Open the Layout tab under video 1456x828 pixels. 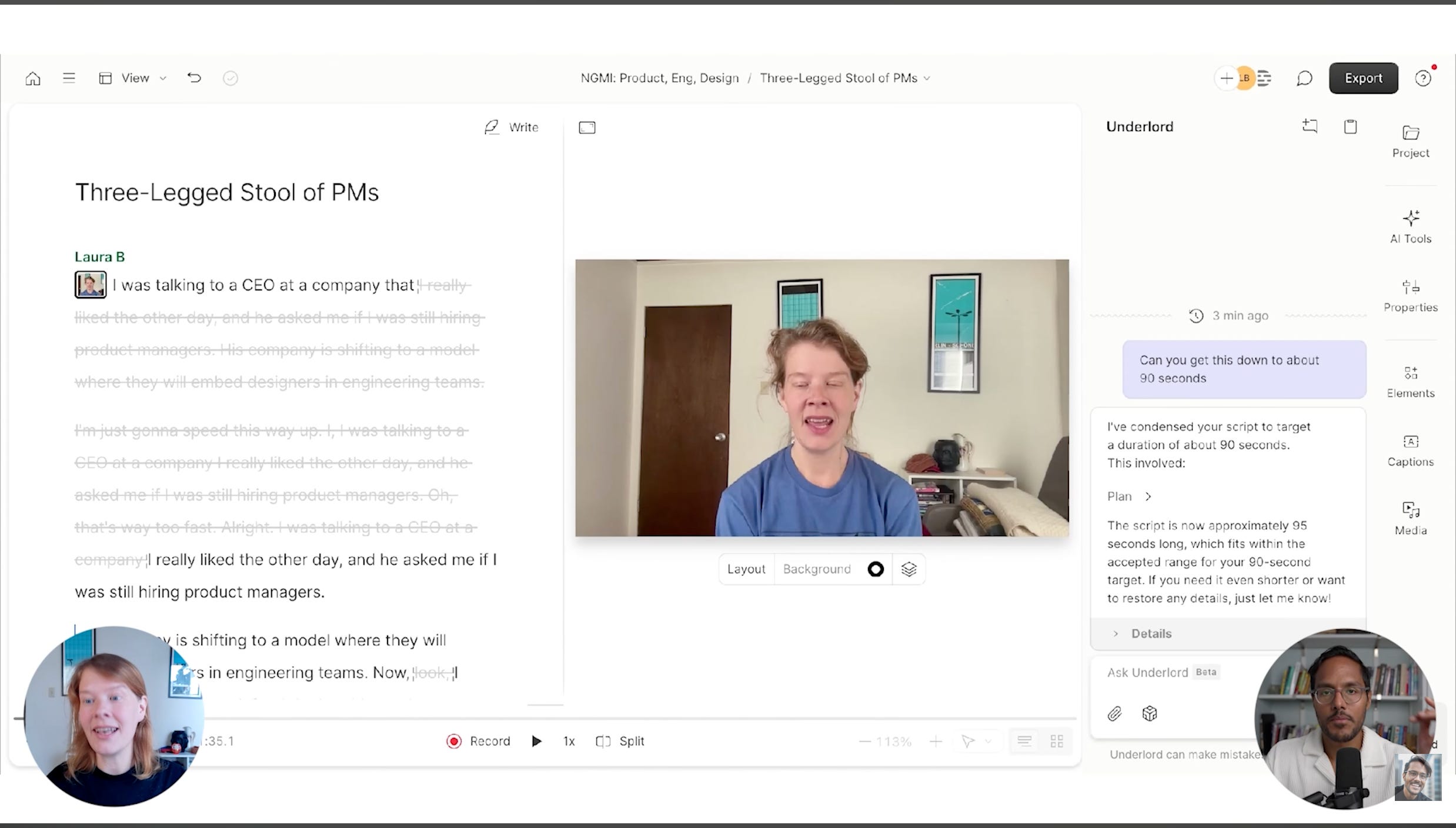click(746, 569)
